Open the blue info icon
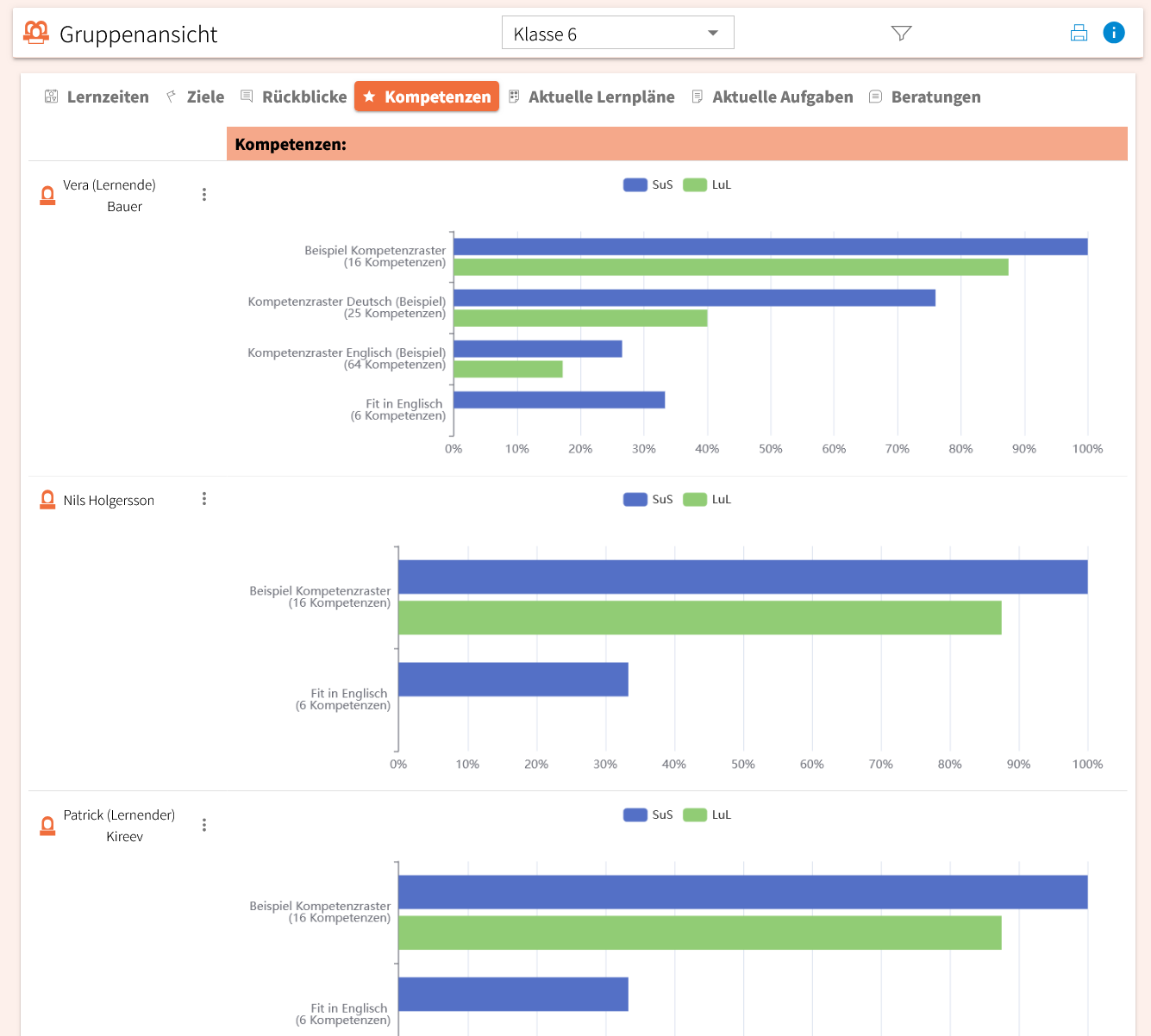The image size is (1151, 1036). [1114, 33]
